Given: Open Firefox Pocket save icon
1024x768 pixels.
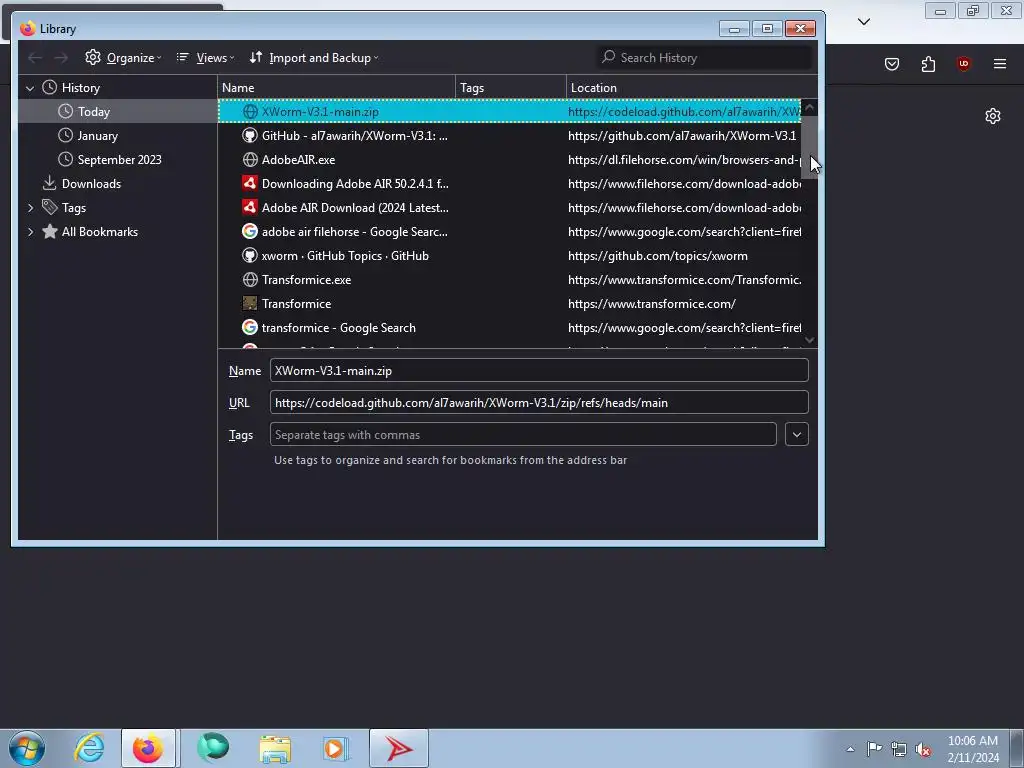Looking at the screenshot, I should (x=891, y=64).
